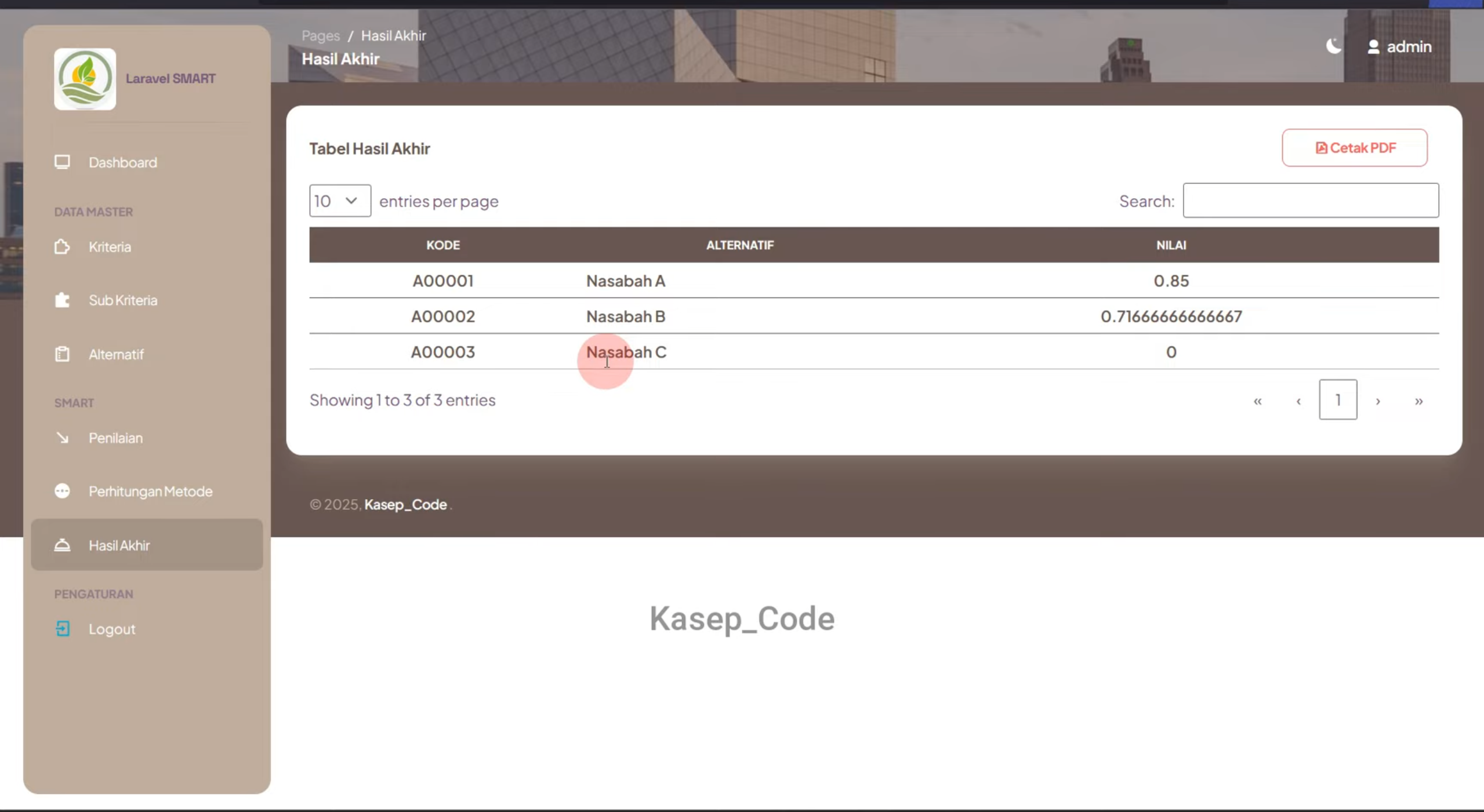
Task: Click the Alternatif clipboard icon
Action: point(62,354)
